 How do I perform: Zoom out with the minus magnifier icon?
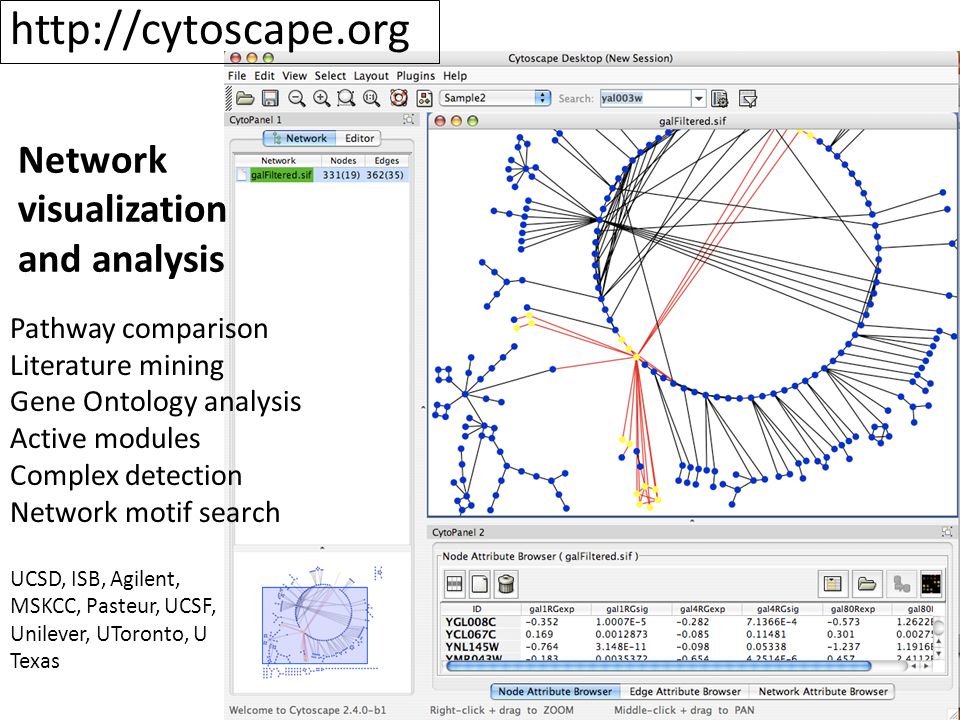(296, 98)
